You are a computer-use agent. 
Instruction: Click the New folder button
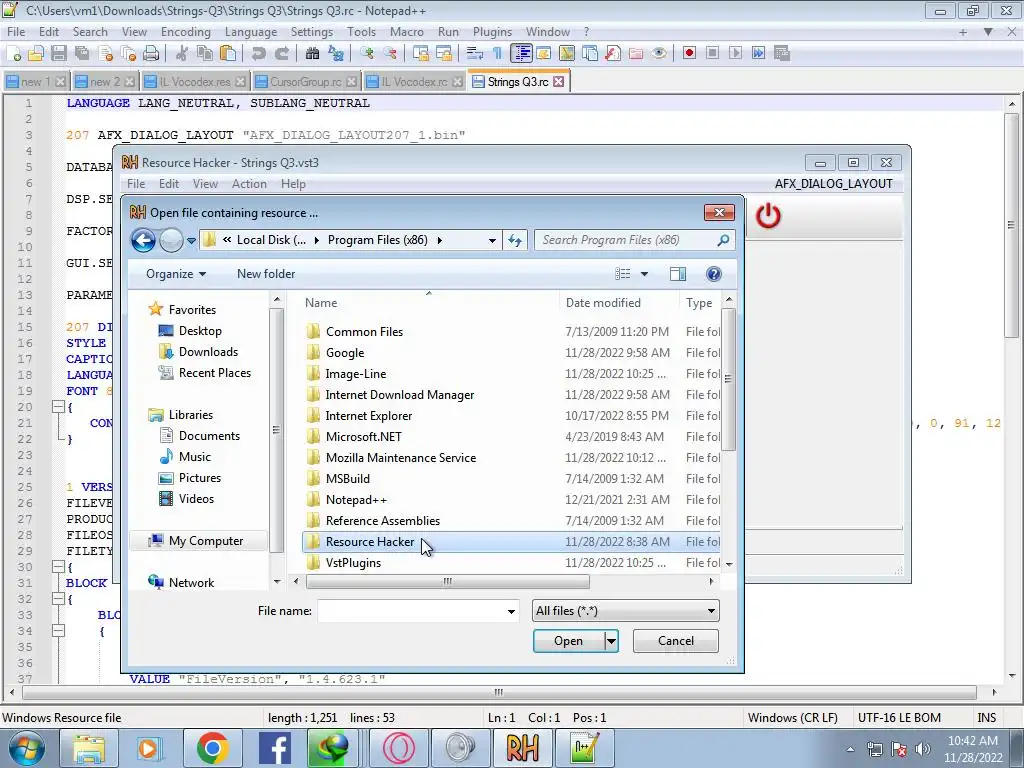(266, 274)
